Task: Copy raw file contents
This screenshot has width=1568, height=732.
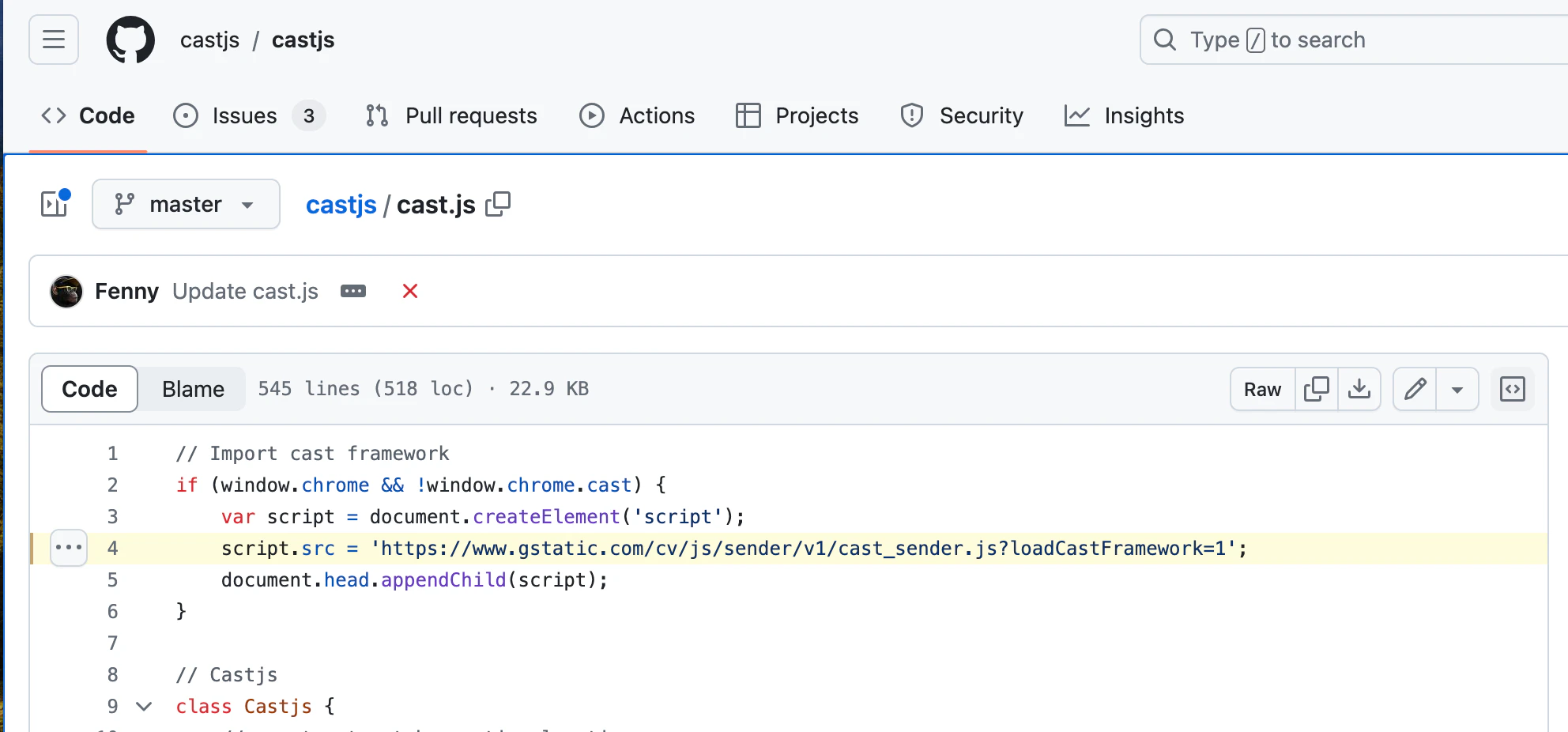Action: pos(1317,389)
